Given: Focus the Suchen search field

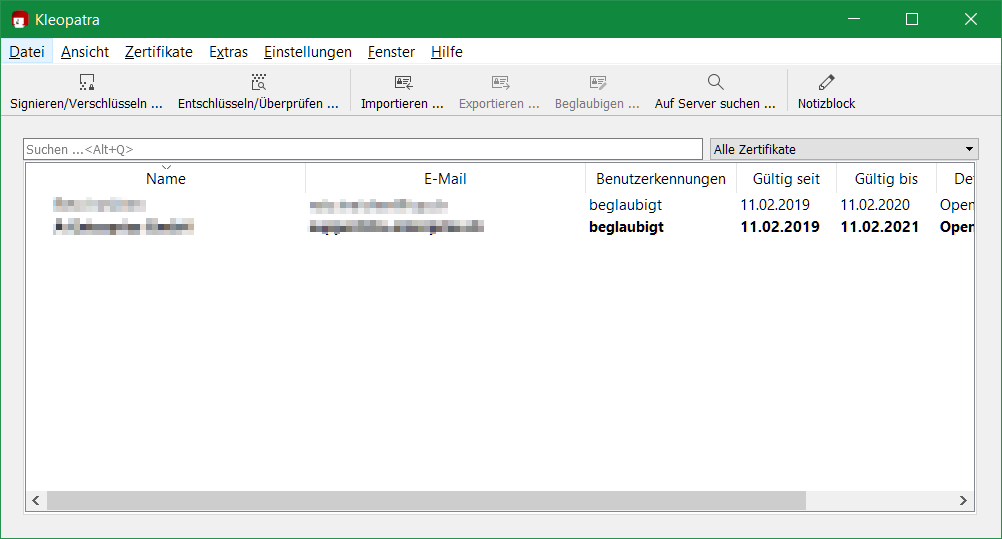Looking at the screenshot, I should tap(363, 149).
